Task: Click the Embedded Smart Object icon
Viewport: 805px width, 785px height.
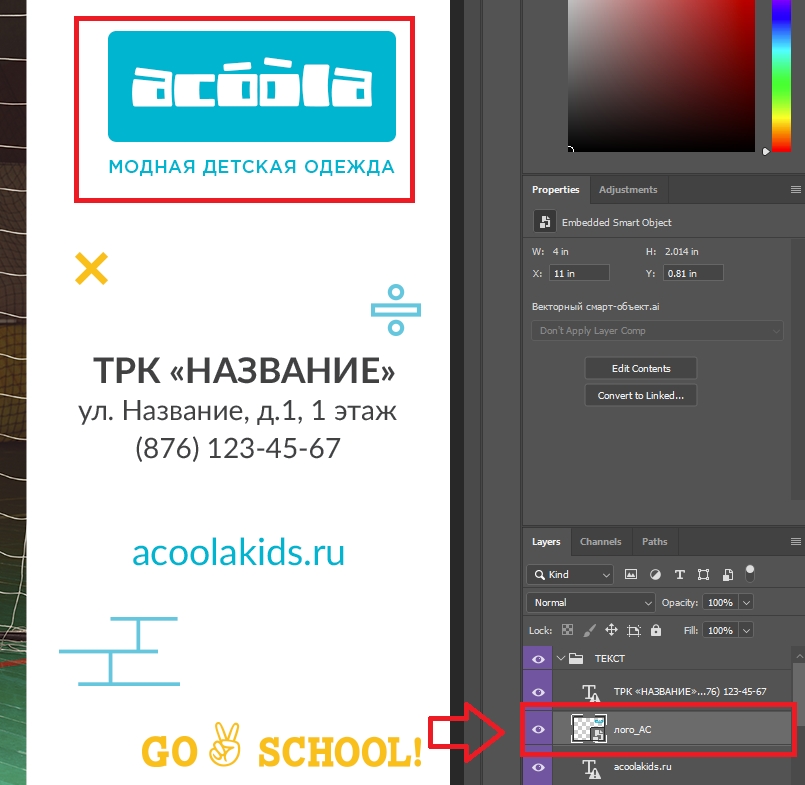Action: click(x=545, y=222)
